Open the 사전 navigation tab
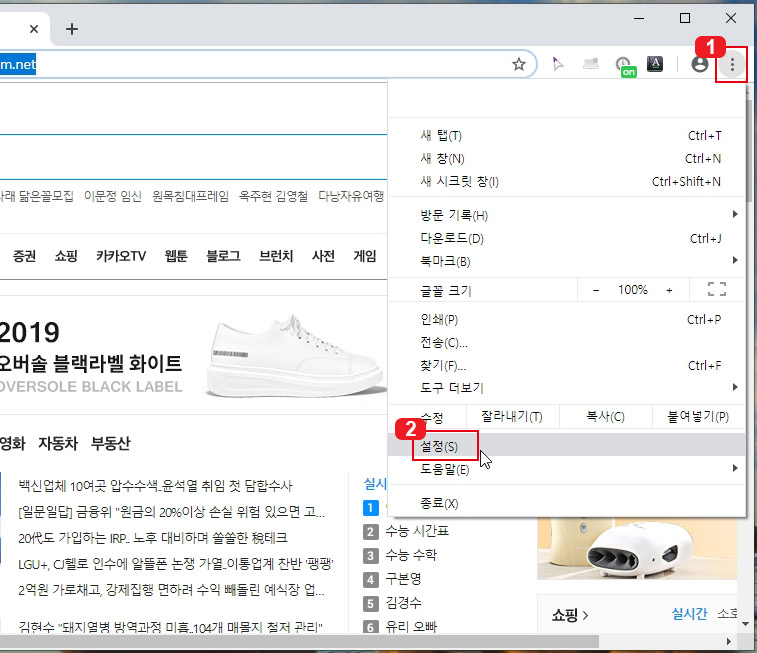 (x=323, y=256)
